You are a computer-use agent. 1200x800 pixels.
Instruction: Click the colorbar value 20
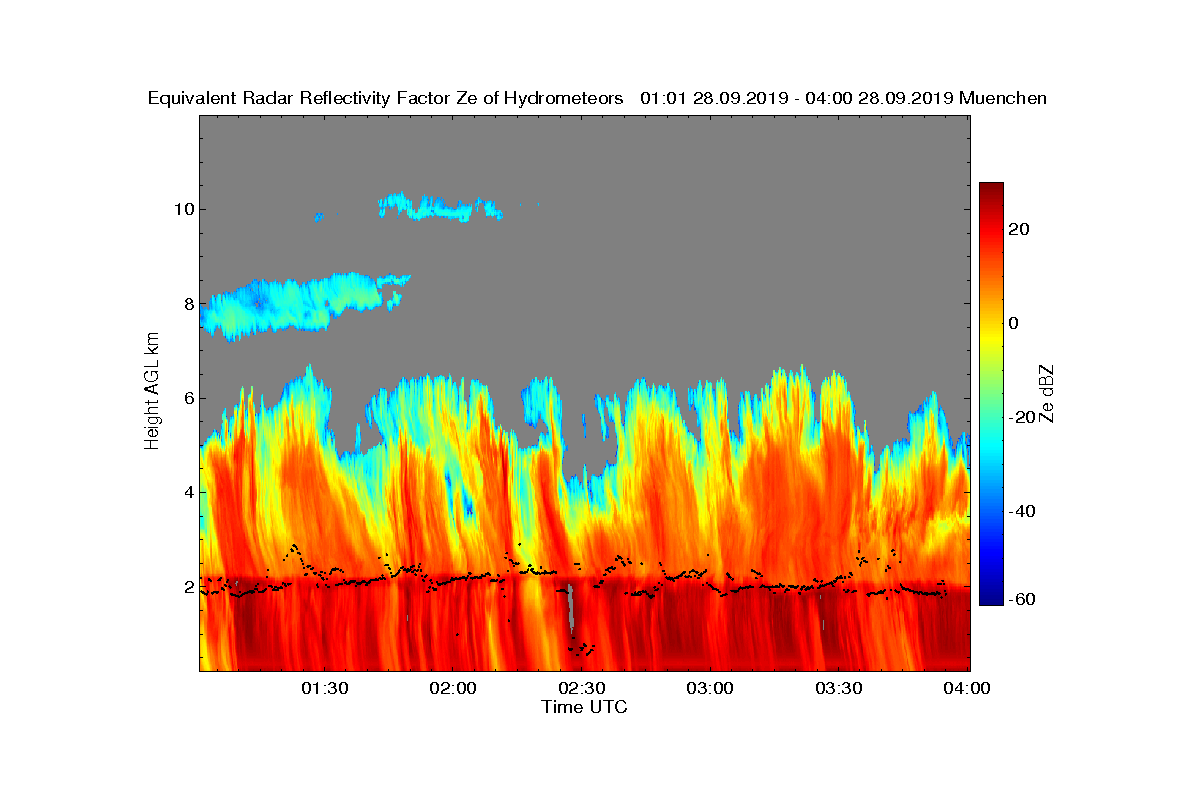1020,229
